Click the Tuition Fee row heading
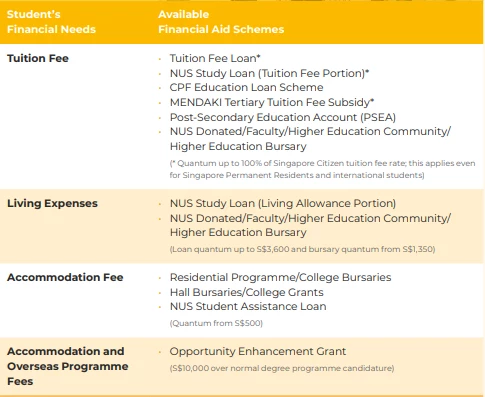 (38, 58)
